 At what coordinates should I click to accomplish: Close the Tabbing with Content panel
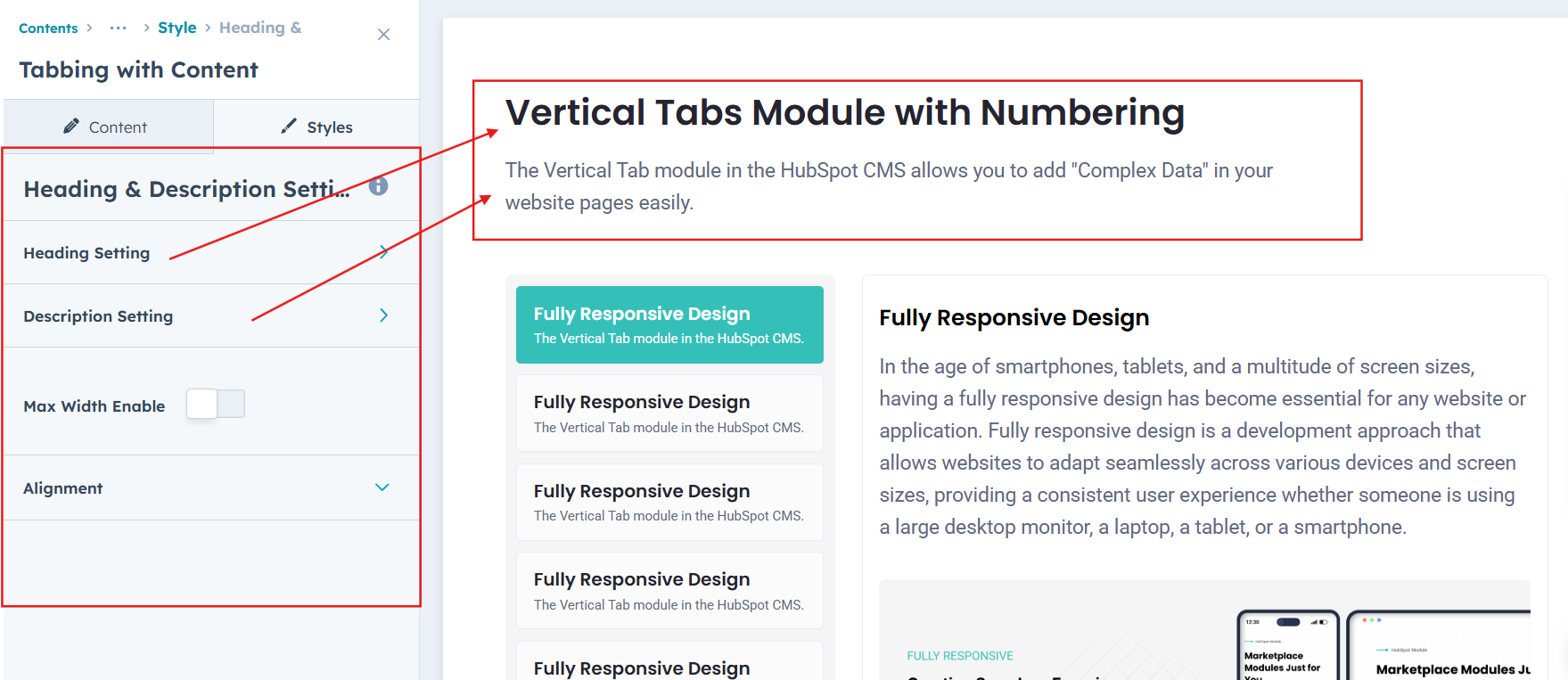click(383, 35)
